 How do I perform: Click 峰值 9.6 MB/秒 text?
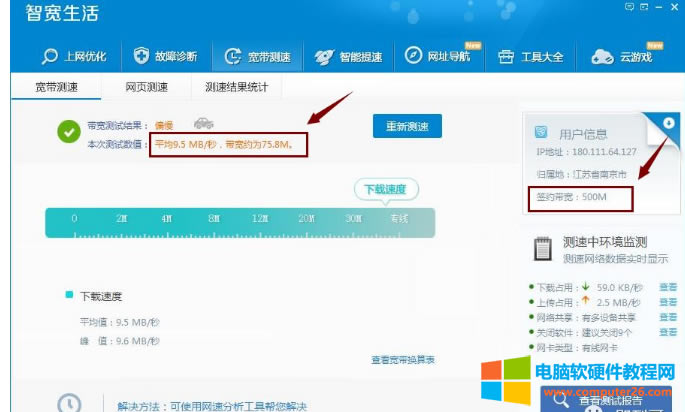pos(120,341)
